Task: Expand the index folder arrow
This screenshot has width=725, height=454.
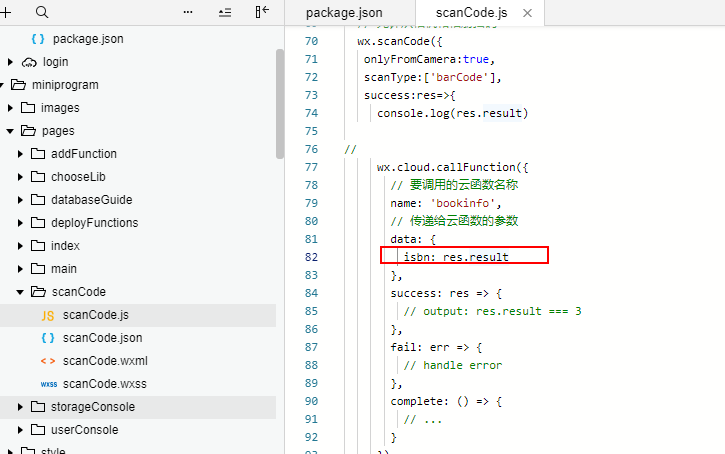Action: pyautogui.click(x=20, y=246)
